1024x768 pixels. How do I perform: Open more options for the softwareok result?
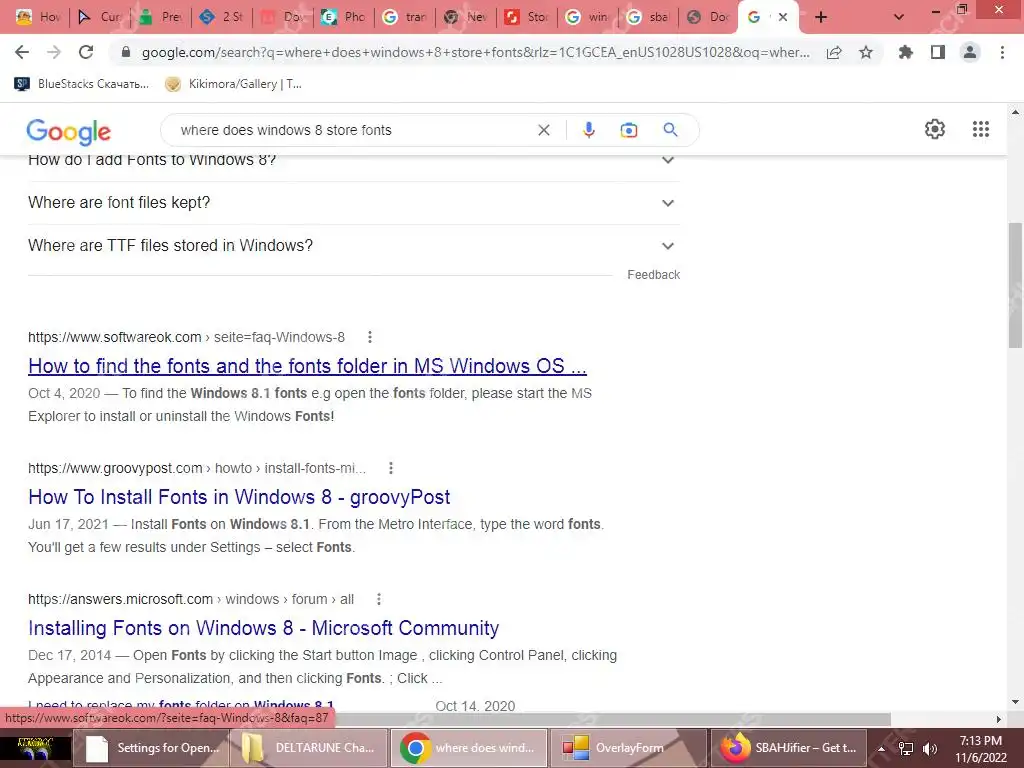tap(370, 337)
